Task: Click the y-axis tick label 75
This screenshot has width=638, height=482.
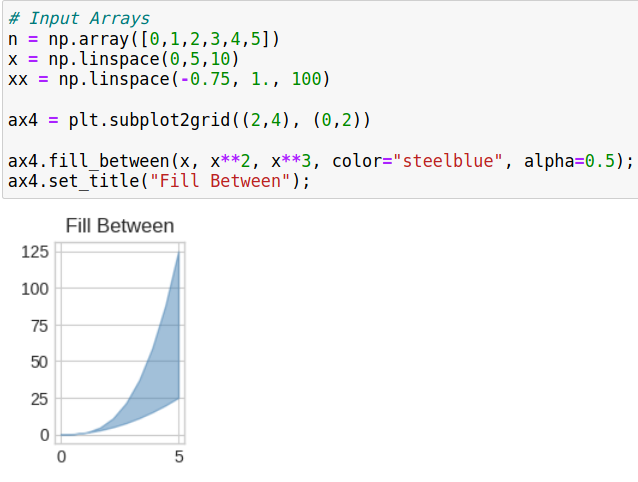Action: click(x=39, y=326)
